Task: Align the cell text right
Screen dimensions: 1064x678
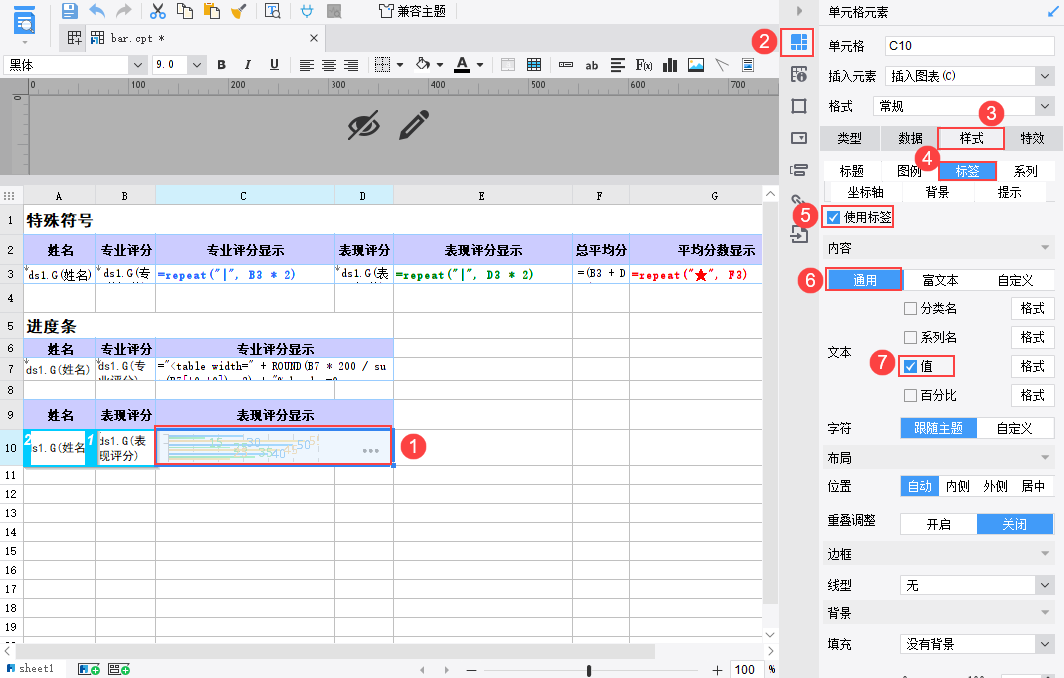Action: pos(351,65)
